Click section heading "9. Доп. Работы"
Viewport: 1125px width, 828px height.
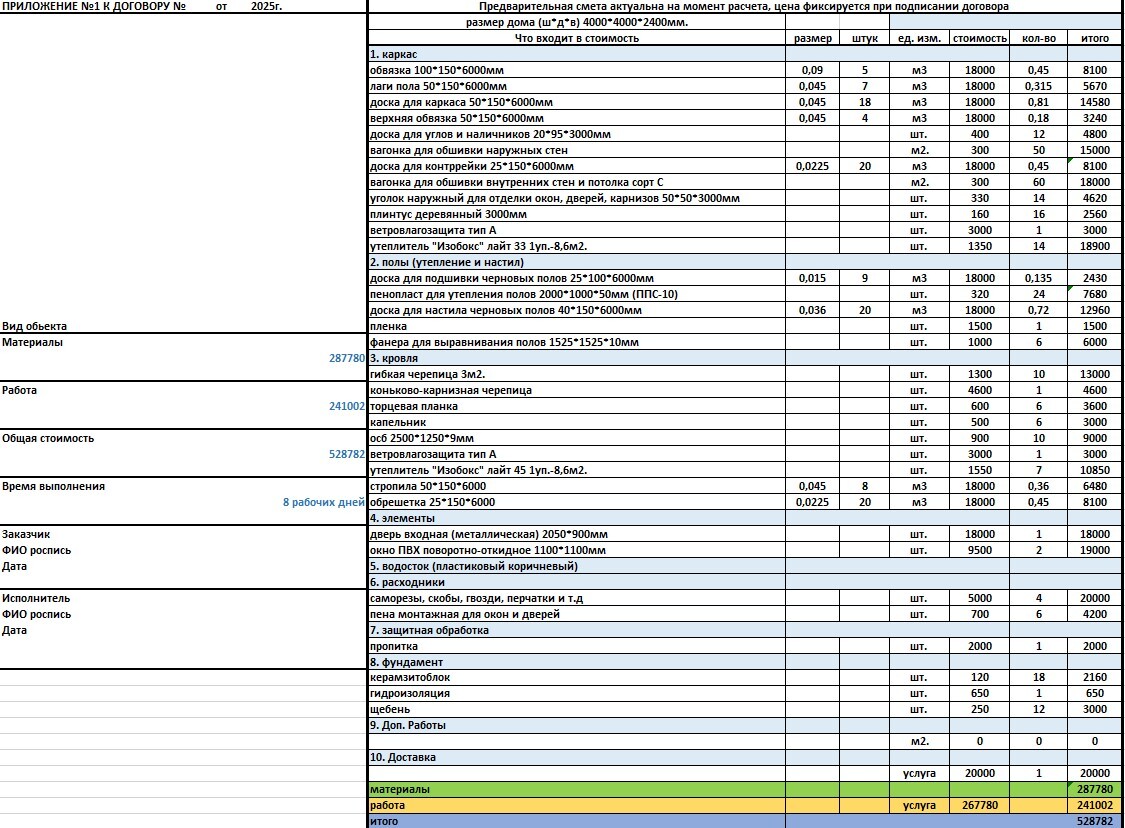(577, 725)
